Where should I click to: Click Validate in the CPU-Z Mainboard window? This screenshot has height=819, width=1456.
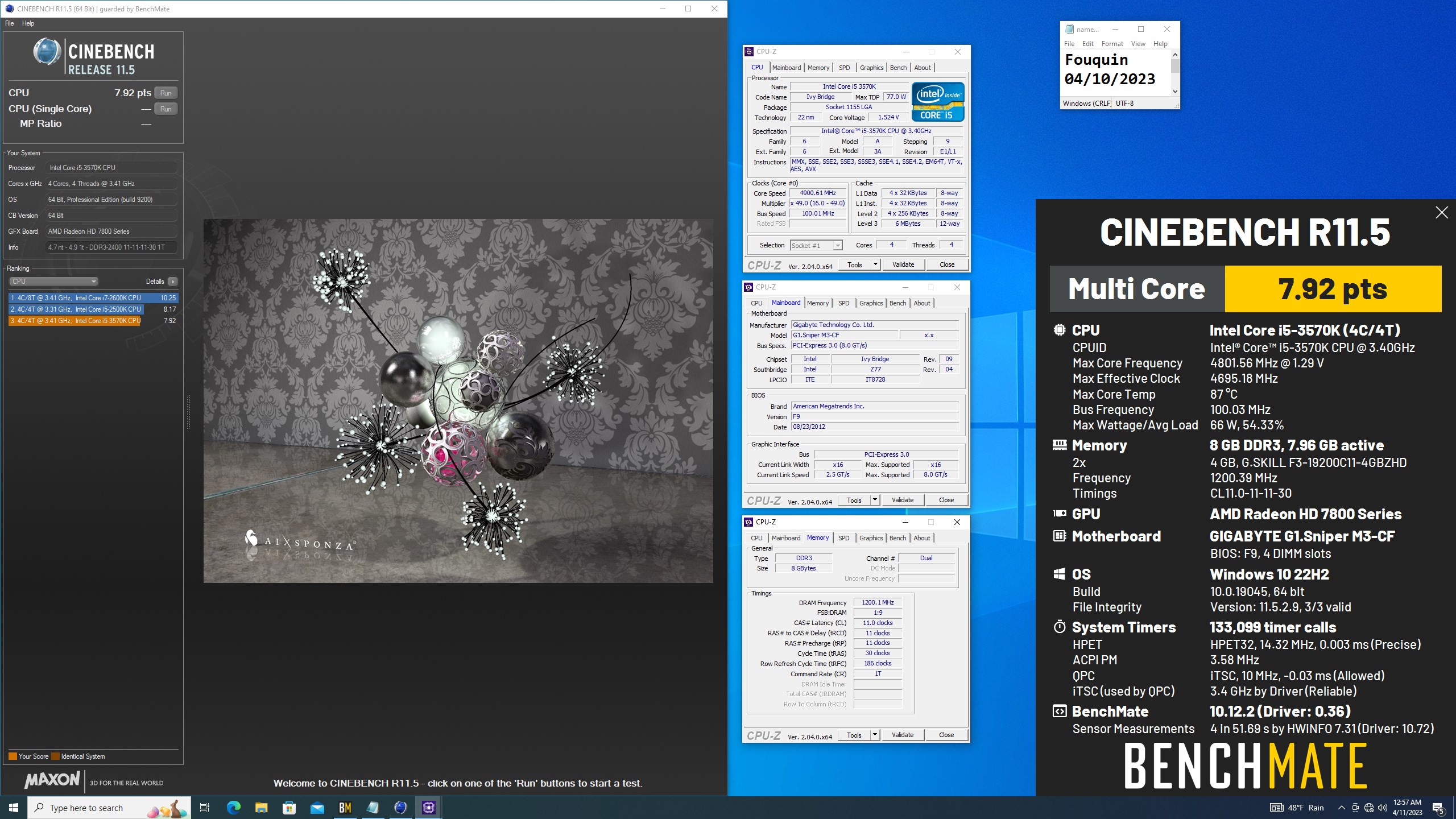[903, 500]
